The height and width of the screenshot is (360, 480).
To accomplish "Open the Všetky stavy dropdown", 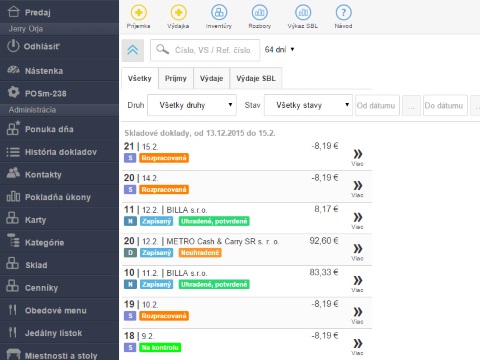I will click(x=308, y=105).
